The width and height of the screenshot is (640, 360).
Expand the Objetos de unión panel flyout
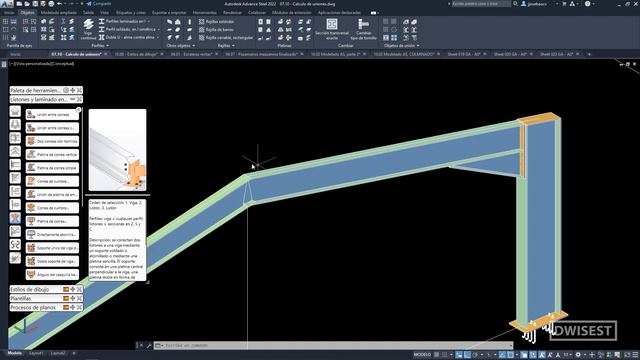401,46
